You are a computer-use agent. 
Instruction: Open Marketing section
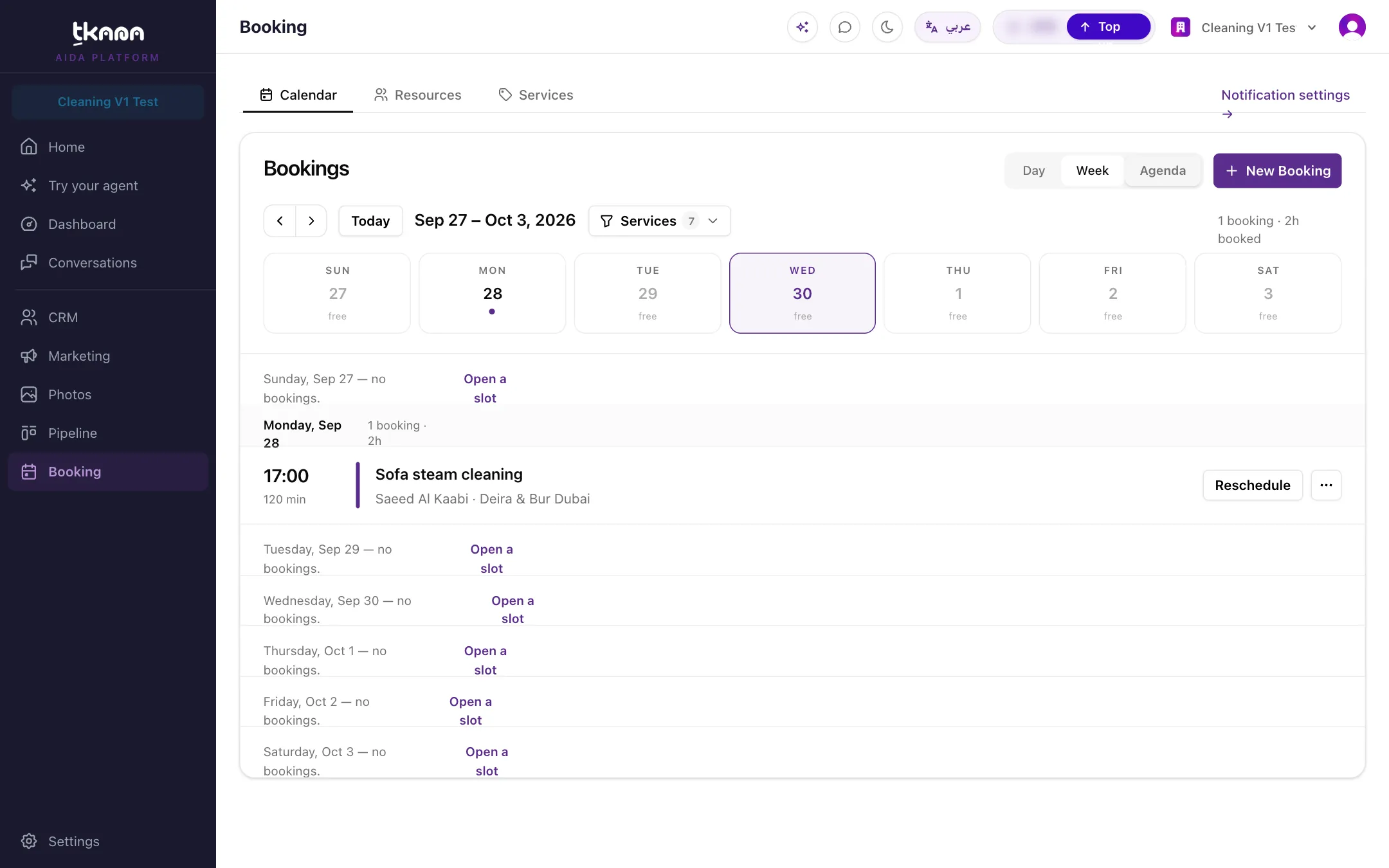108,356
